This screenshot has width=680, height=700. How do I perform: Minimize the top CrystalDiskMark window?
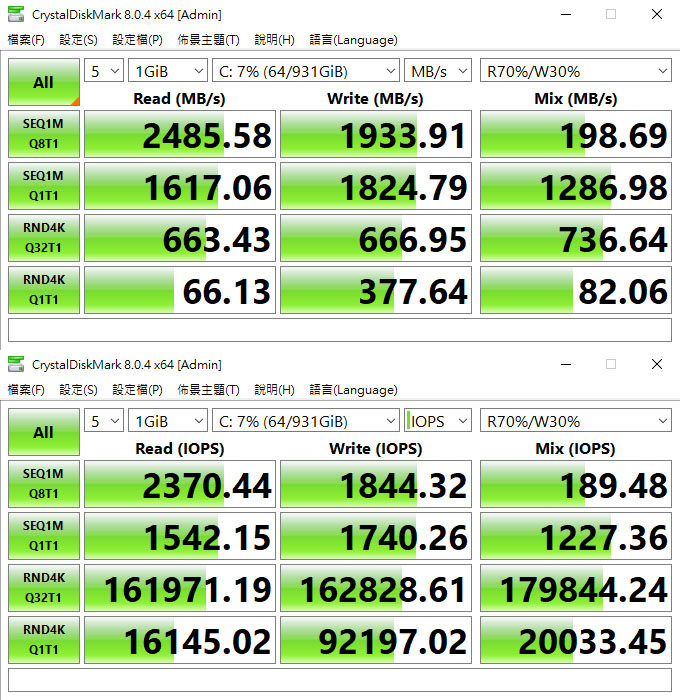click(x=566, y=14)
